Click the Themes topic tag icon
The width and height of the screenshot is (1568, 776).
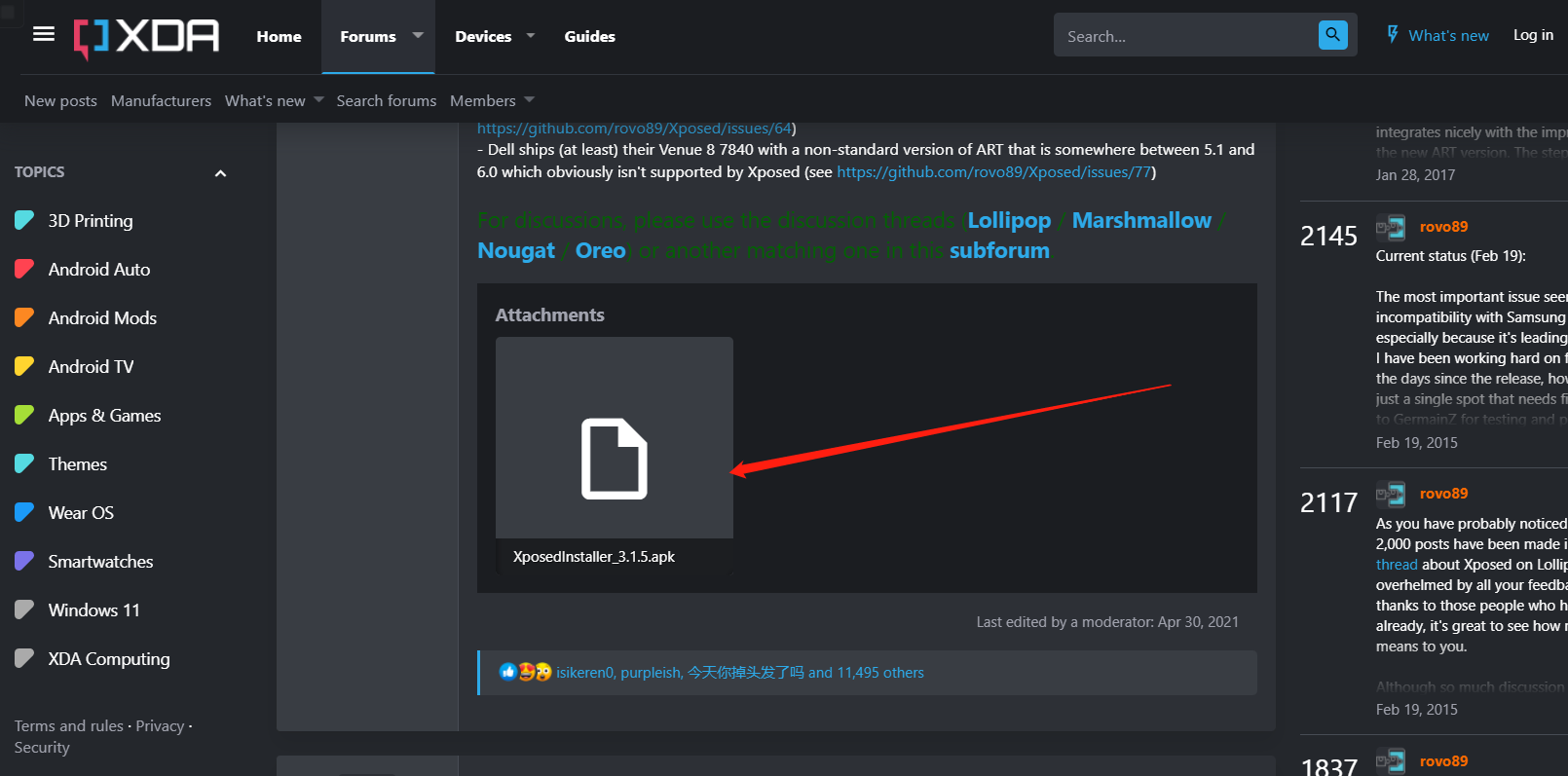[24, 464]
